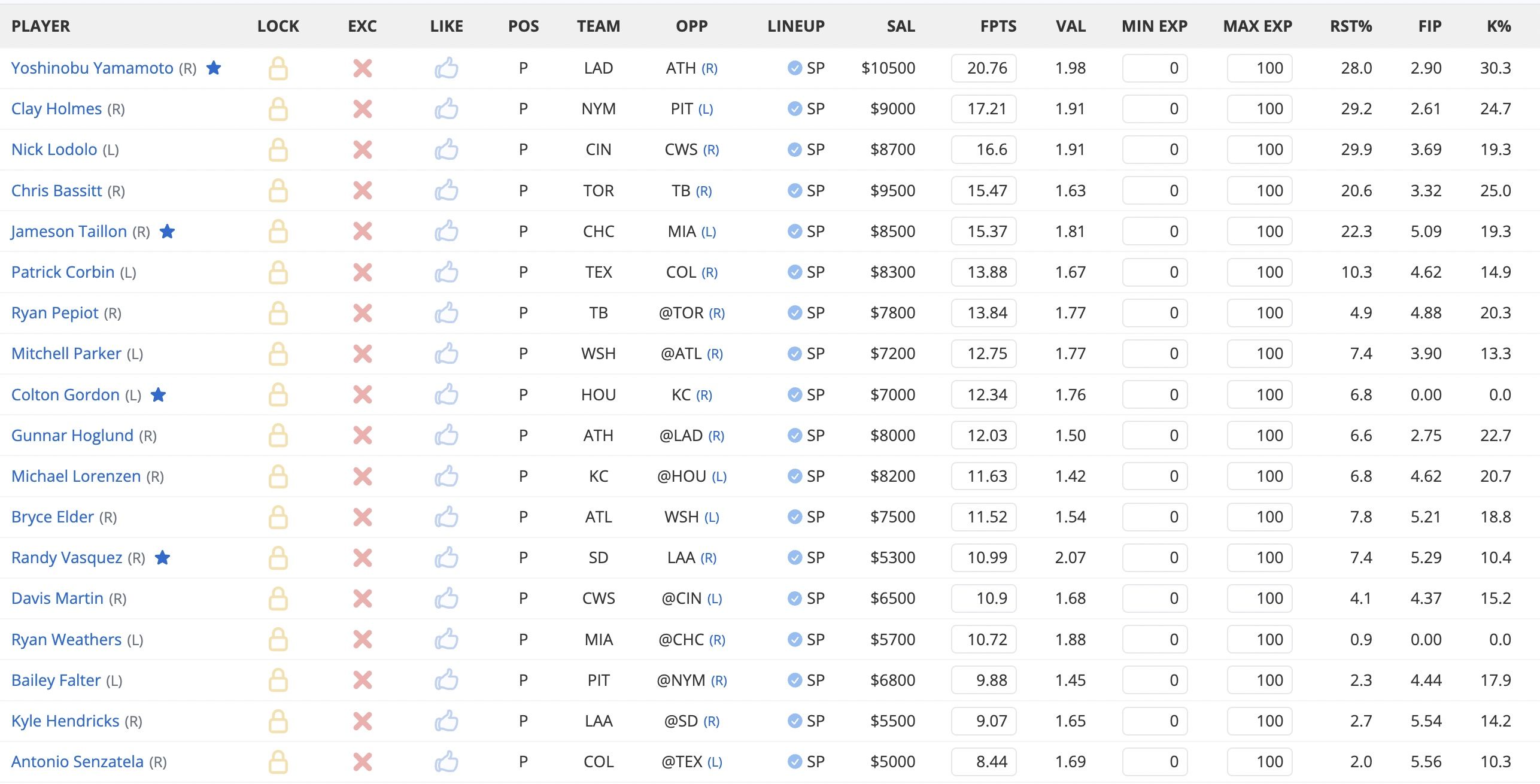Sort by FIP column header
Viewport: 1540px width, 784px height.
[x=1430, y=26]
